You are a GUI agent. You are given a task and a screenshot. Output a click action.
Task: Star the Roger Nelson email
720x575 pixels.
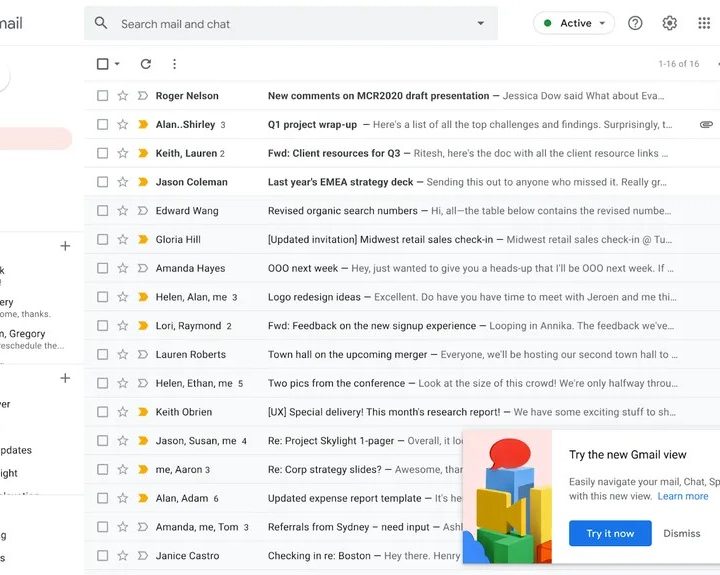coord(122,96)
